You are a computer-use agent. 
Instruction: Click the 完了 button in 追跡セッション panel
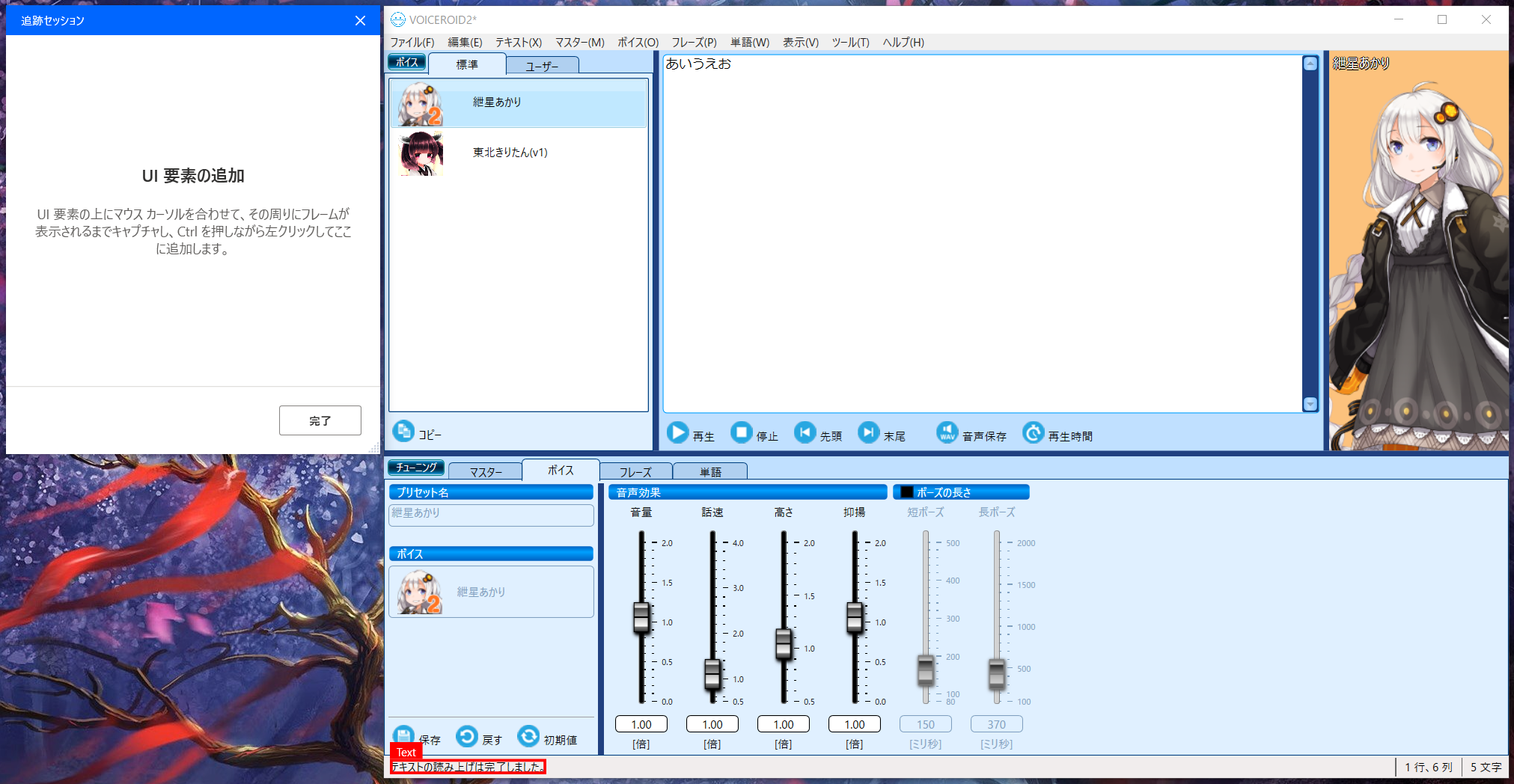pos(320,420)
